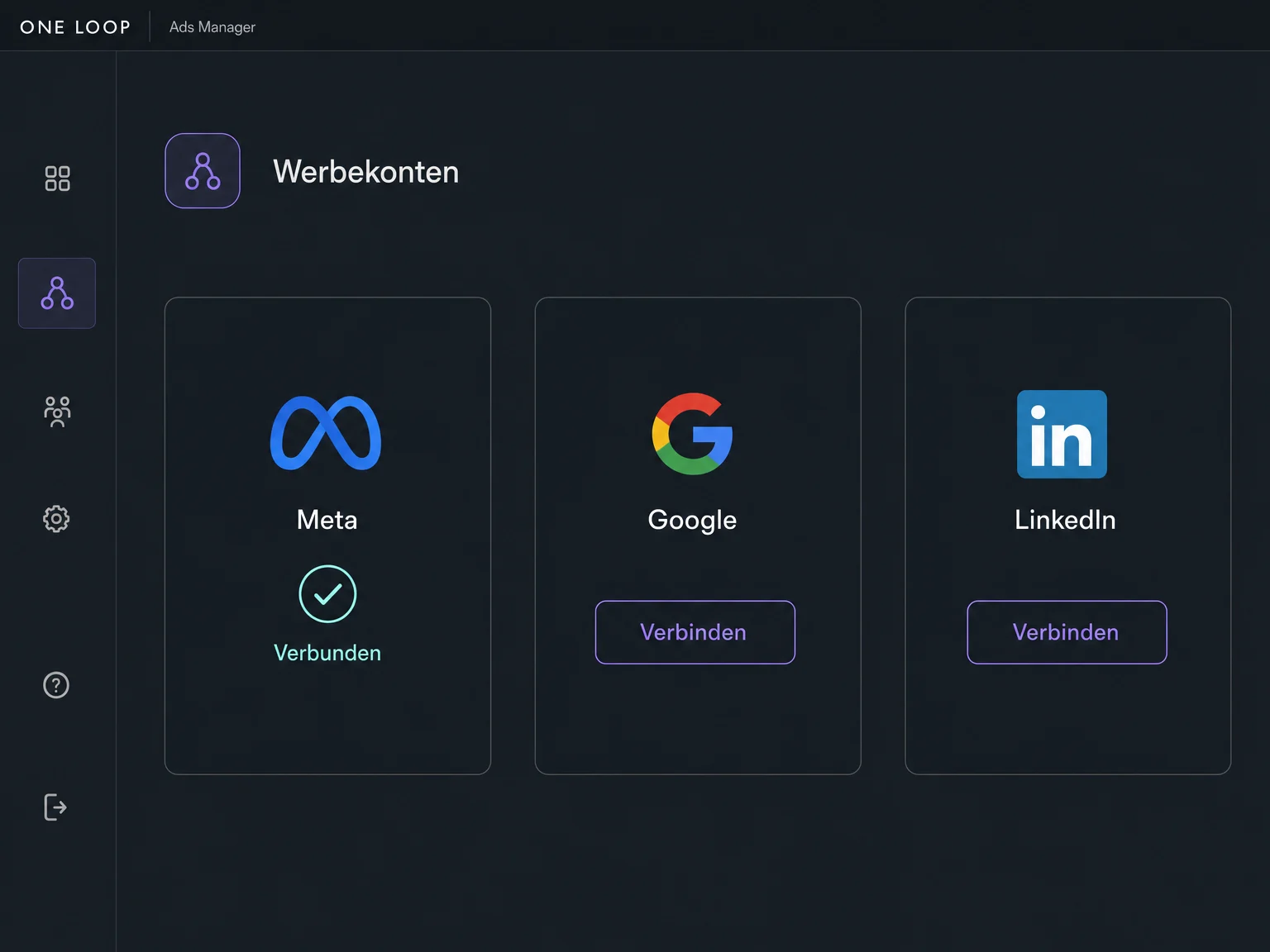Open the dashboard grid icon in sidebar
The height and width of the screenshot is (952, 1270).
57,178
